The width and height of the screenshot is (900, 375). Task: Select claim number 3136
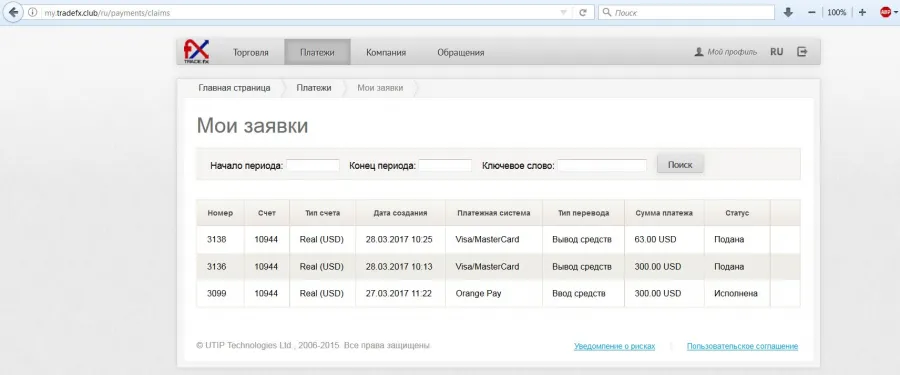(217, 266)
